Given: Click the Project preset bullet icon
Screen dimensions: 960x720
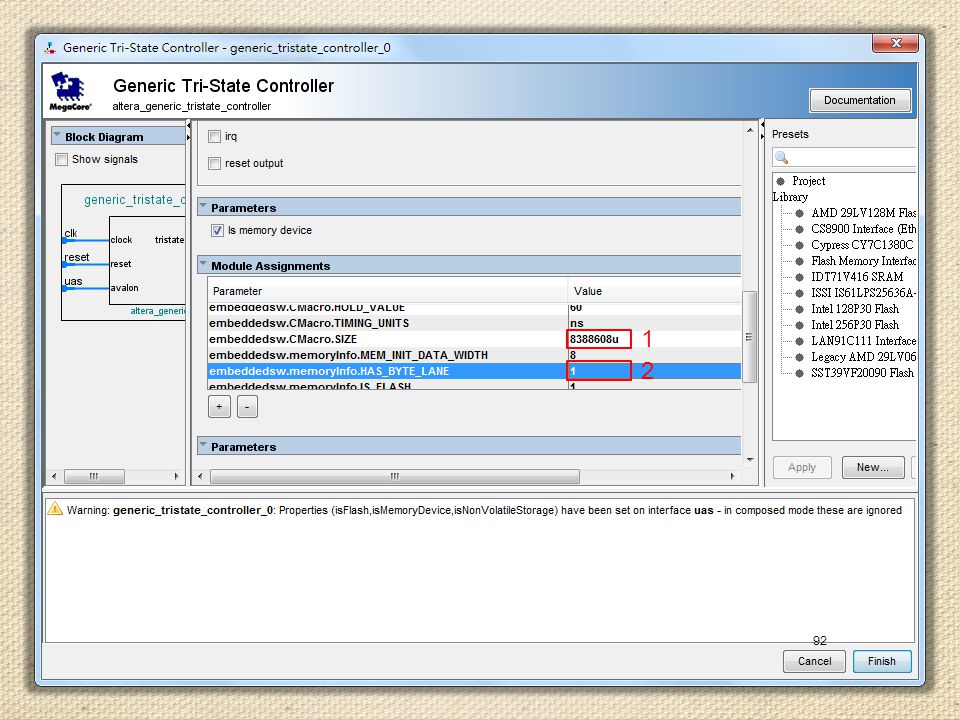Looking at the screenshot, I should [x=781, y=181].
